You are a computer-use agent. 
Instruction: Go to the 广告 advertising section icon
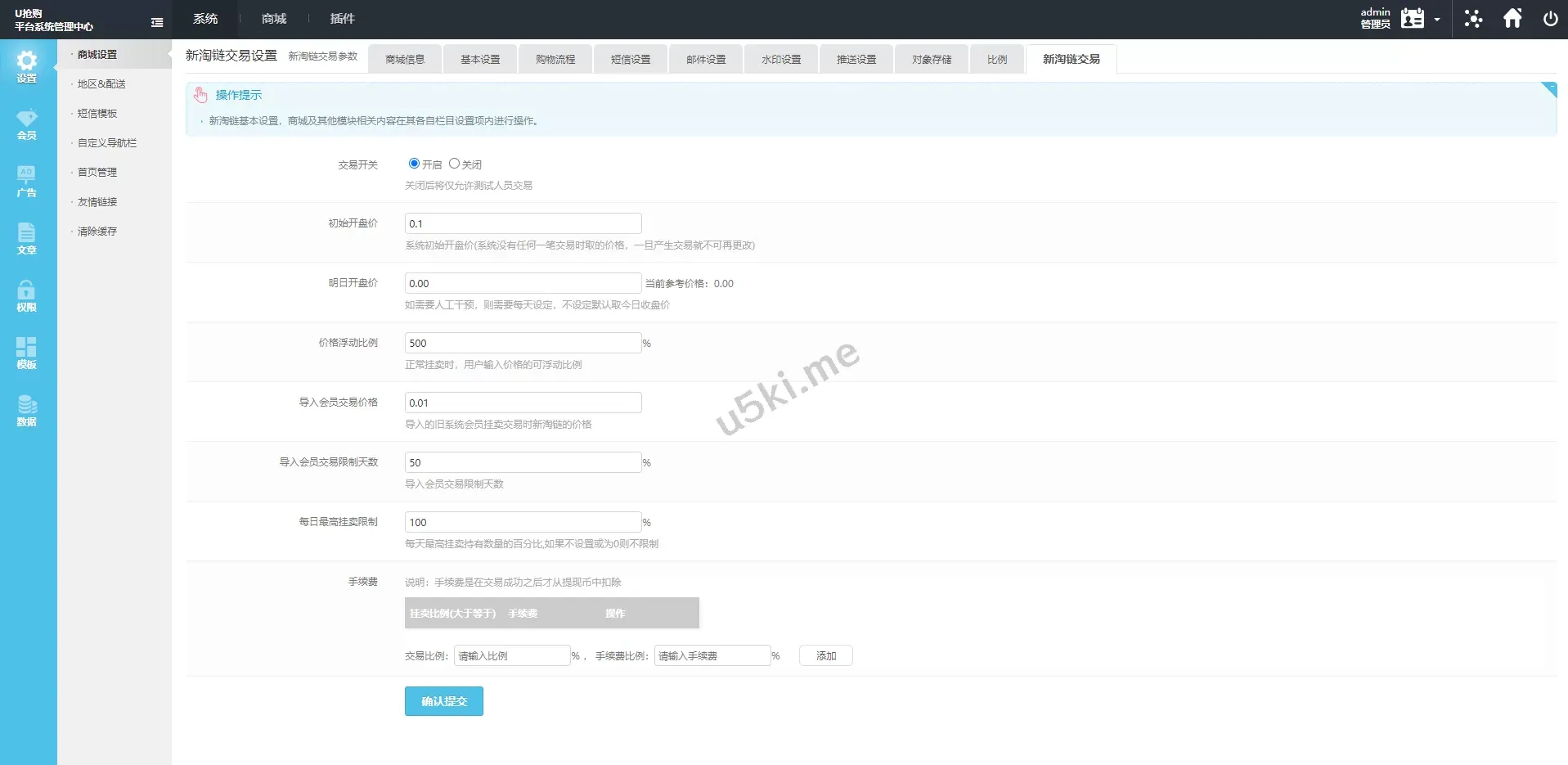coord(27,182)
